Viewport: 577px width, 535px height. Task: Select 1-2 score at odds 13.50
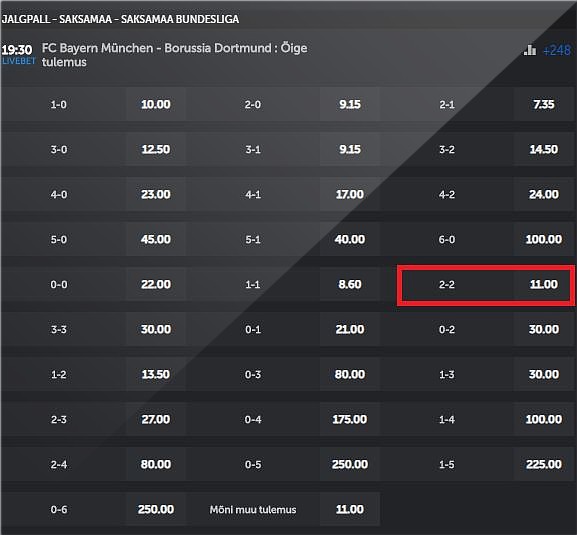click(156, 374)
